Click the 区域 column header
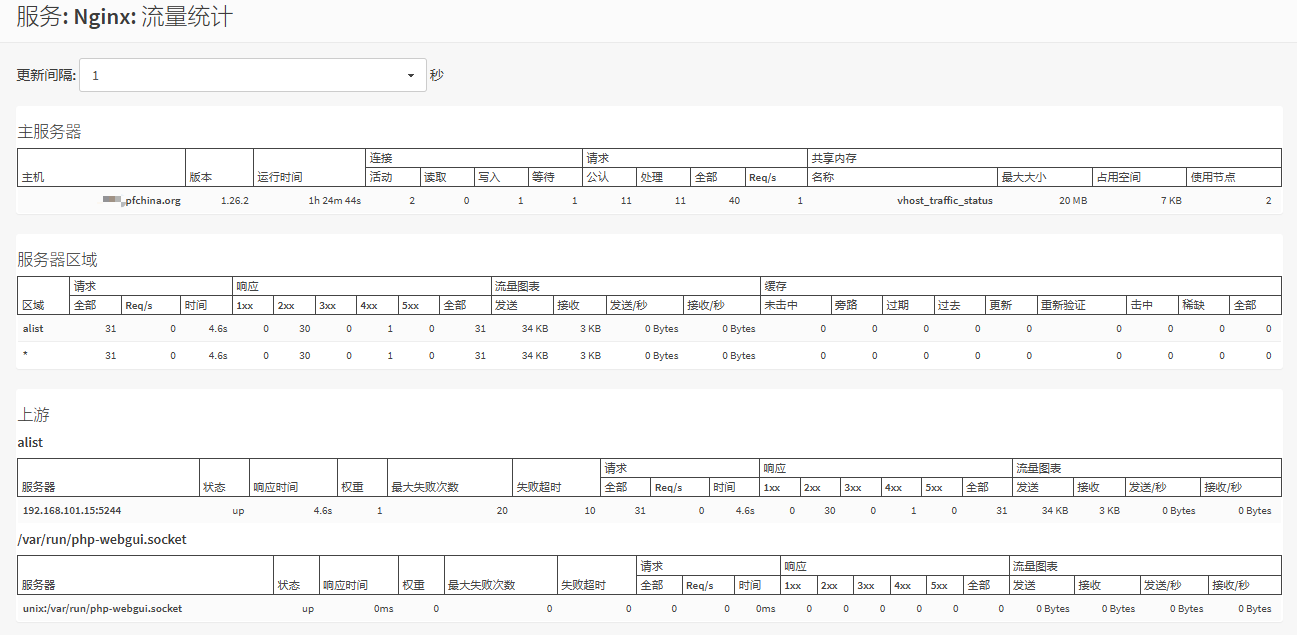Viewport: 1297px width, 635px height. pos(33,305)
